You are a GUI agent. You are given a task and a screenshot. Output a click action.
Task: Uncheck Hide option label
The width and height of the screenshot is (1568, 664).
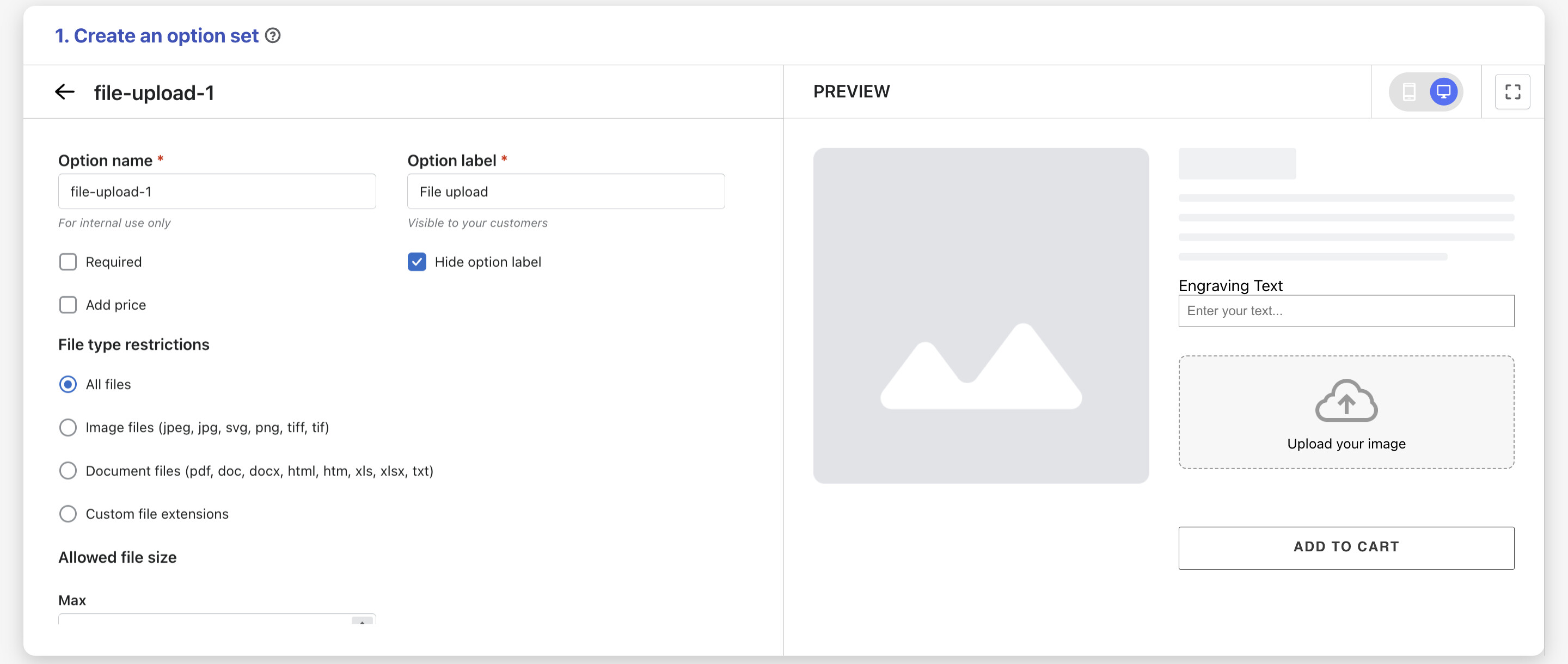417,262
